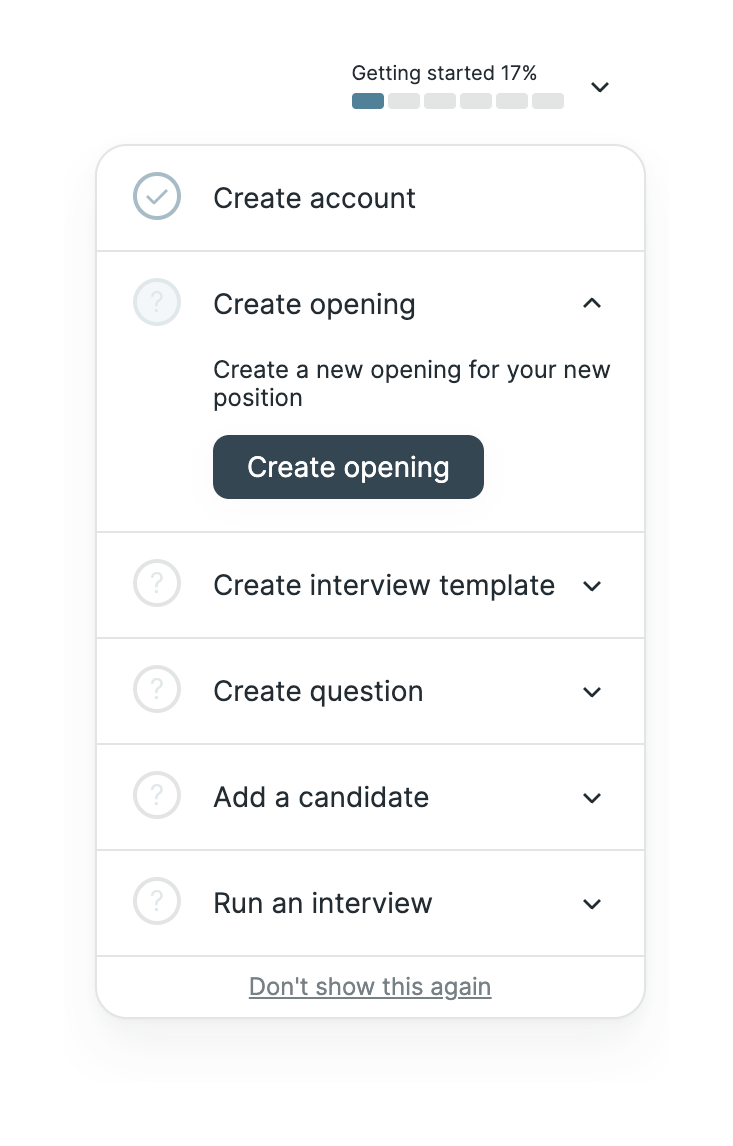Click the question mark icon next to Create question
Viewport: 733px width, 1146px height.
pyautogui.click(x=157, y=689)
